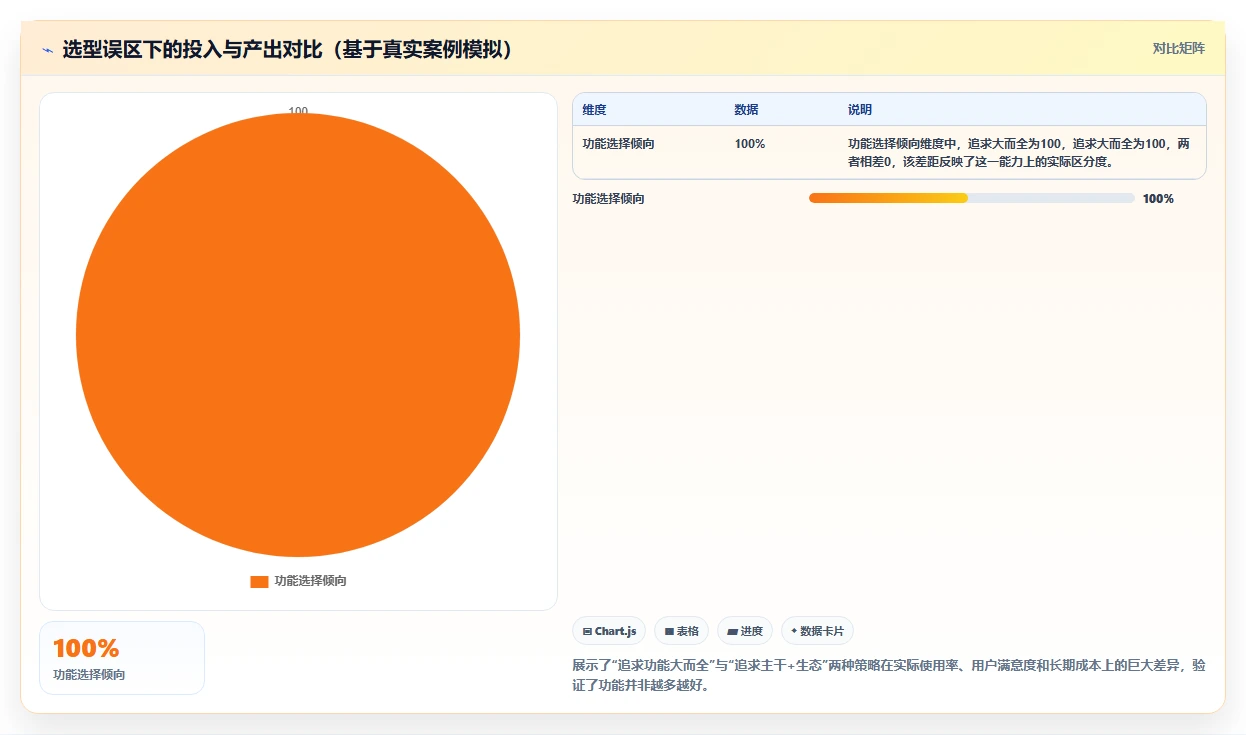The image size is (1246, 735).
Task: Click the icon inside the Chart.js tag
Action: (587, 632)
